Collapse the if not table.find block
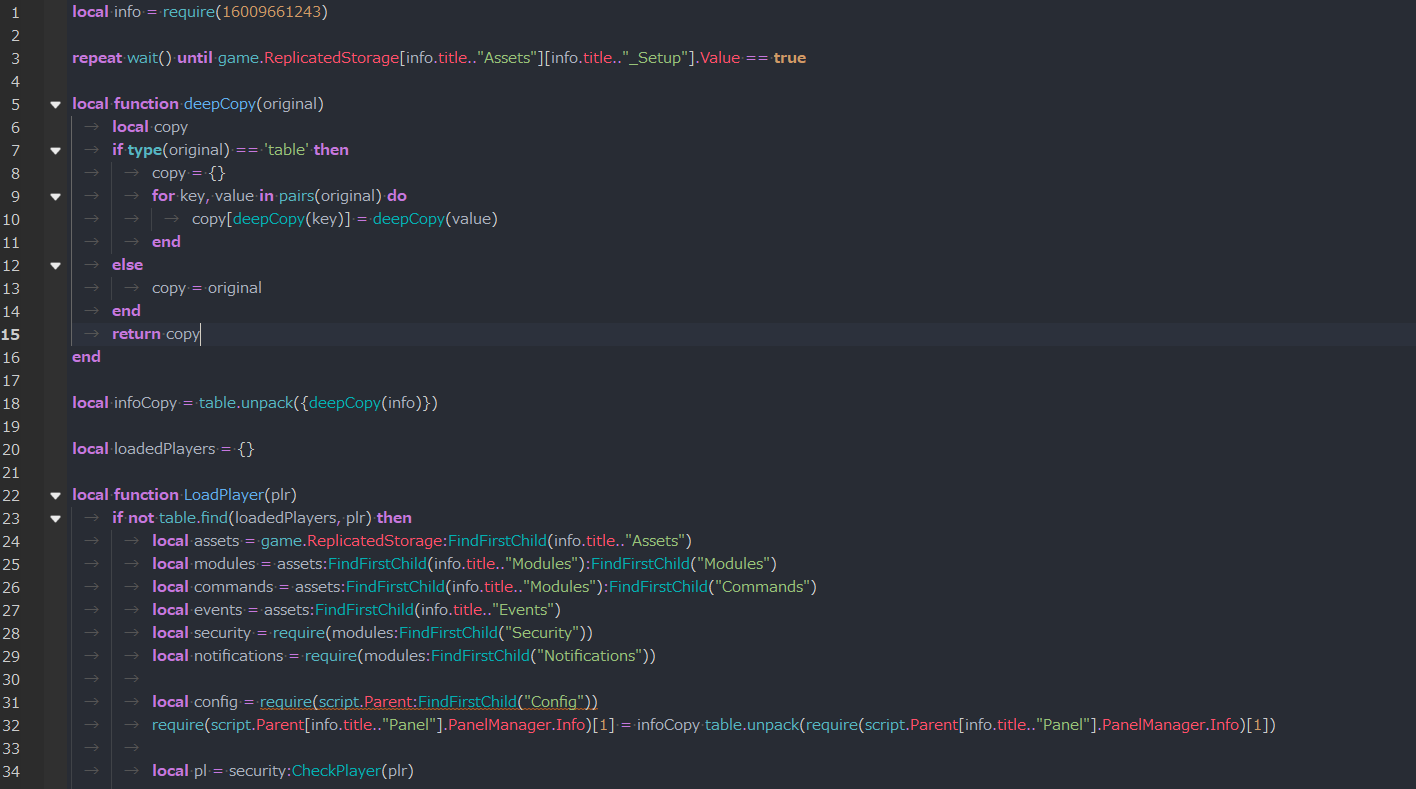Screen dimensions: 1416x789 (55, 518)
